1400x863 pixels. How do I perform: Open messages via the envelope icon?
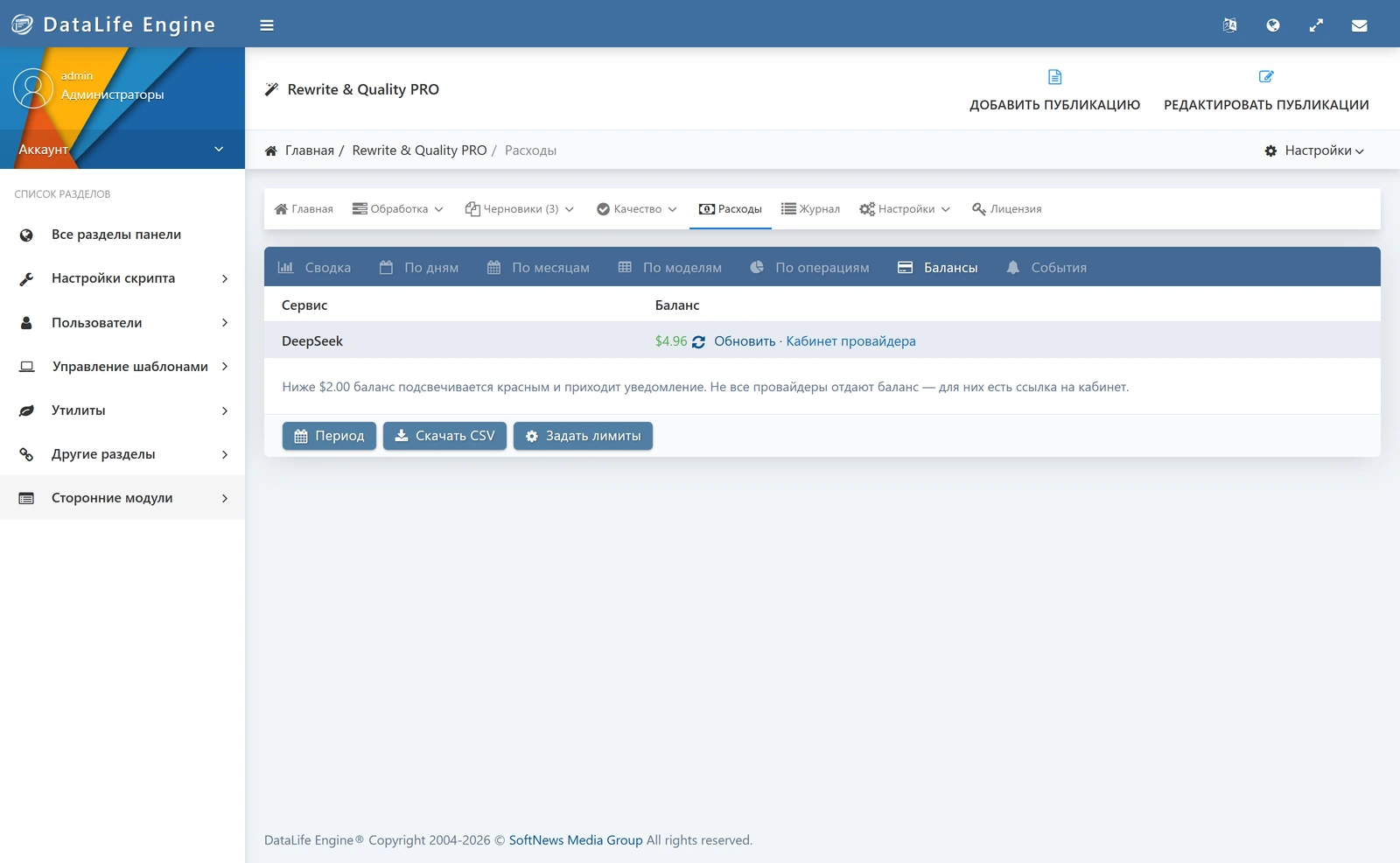(x=1360, y=25)
